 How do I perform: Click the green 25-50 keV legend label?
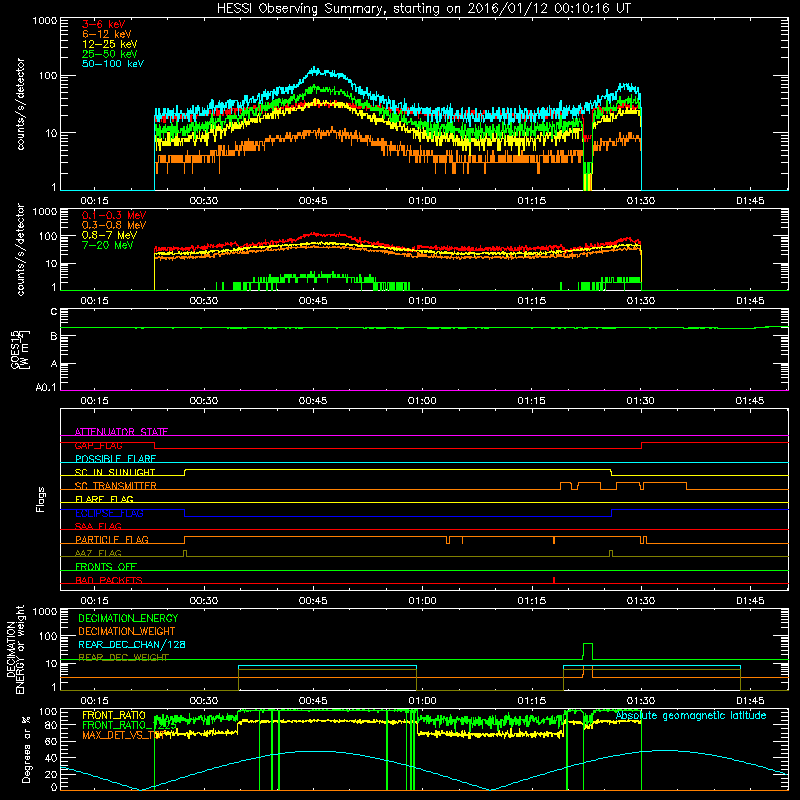[110, 54]
